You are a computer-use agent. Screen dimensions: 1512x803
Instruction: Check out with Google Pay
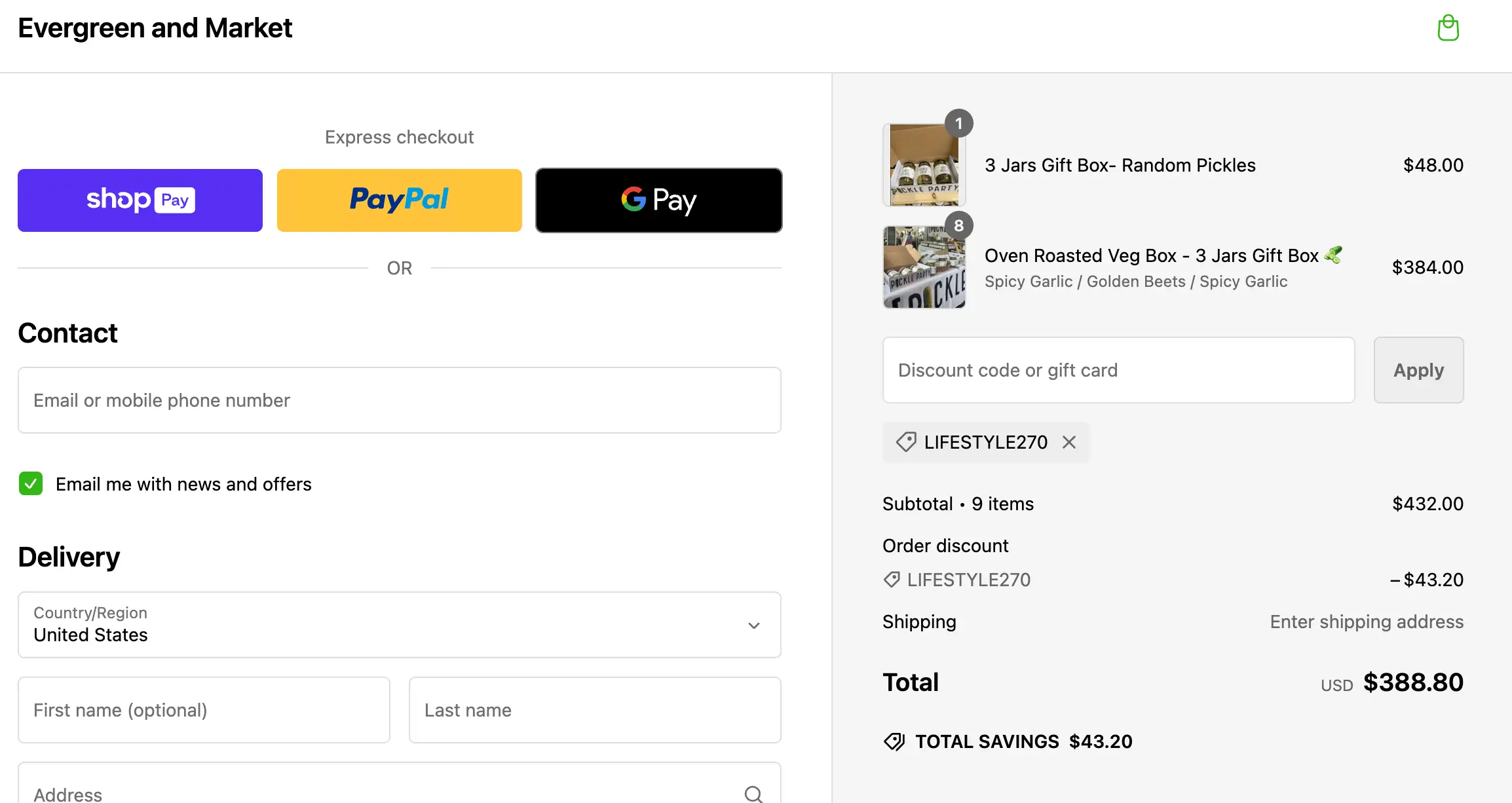[x=658, y=200]
